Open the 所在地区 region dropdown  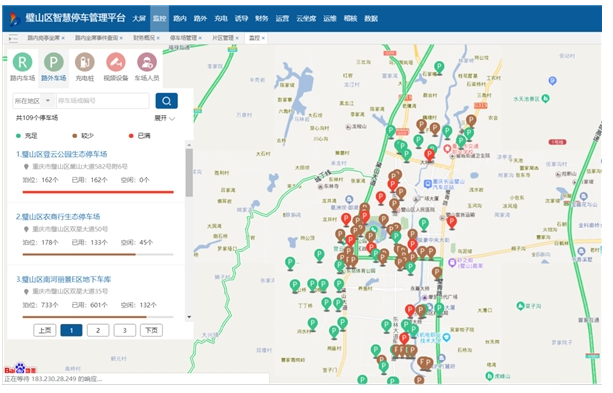tap(34, 101)
